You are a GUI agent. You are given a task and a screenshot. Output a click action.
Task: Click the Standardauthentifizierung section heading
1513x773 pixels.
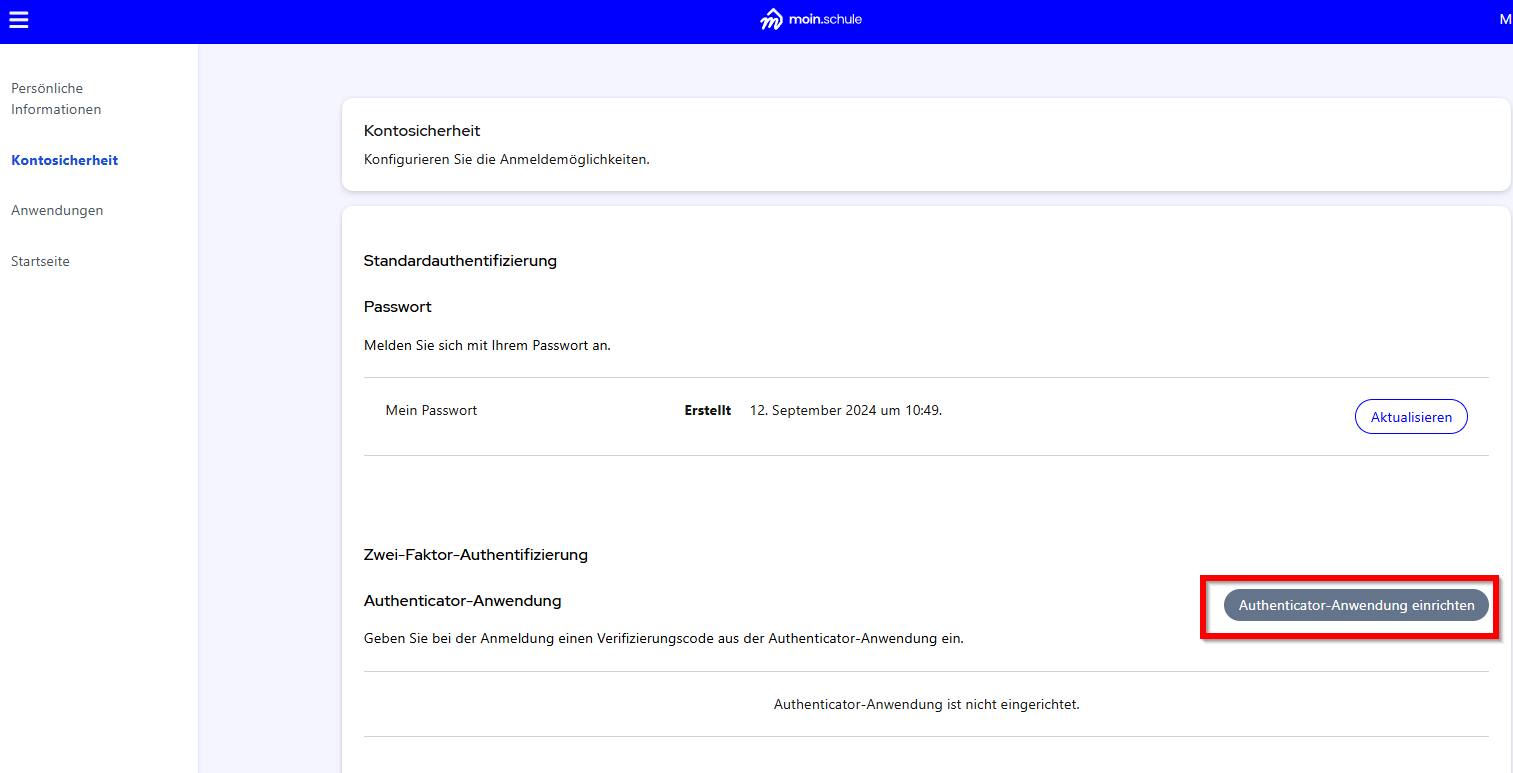point(460,261)
